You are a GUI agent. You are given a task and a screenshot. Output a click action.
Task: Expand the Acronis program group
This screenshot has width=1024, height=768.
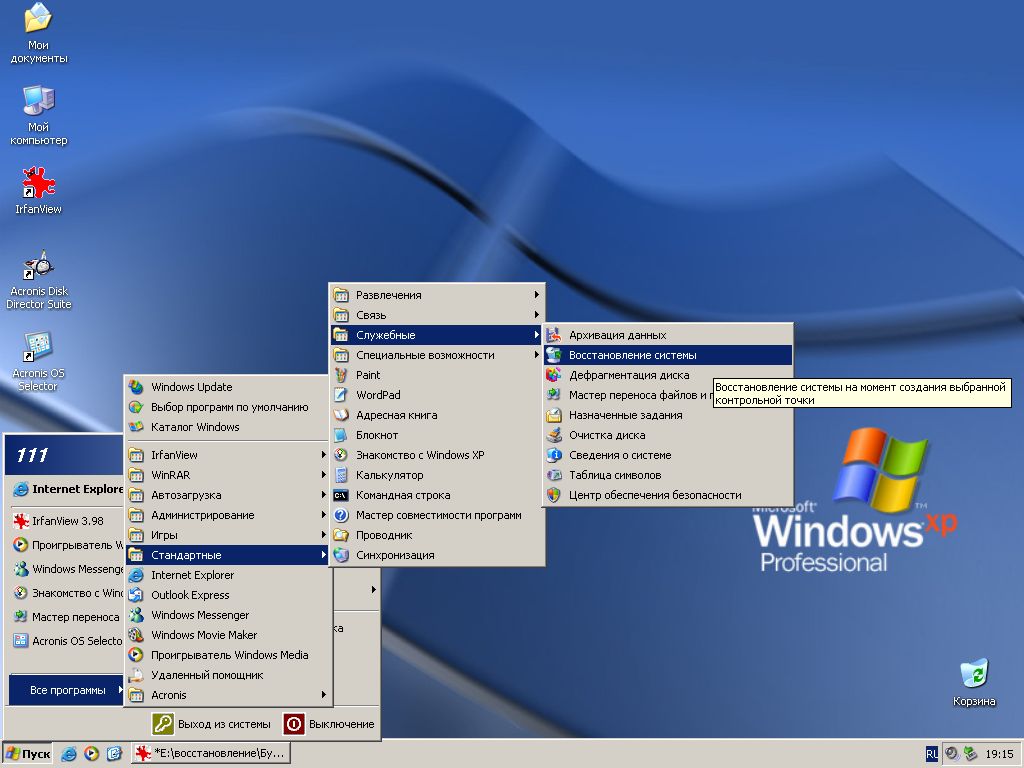[x=169, y=695]
